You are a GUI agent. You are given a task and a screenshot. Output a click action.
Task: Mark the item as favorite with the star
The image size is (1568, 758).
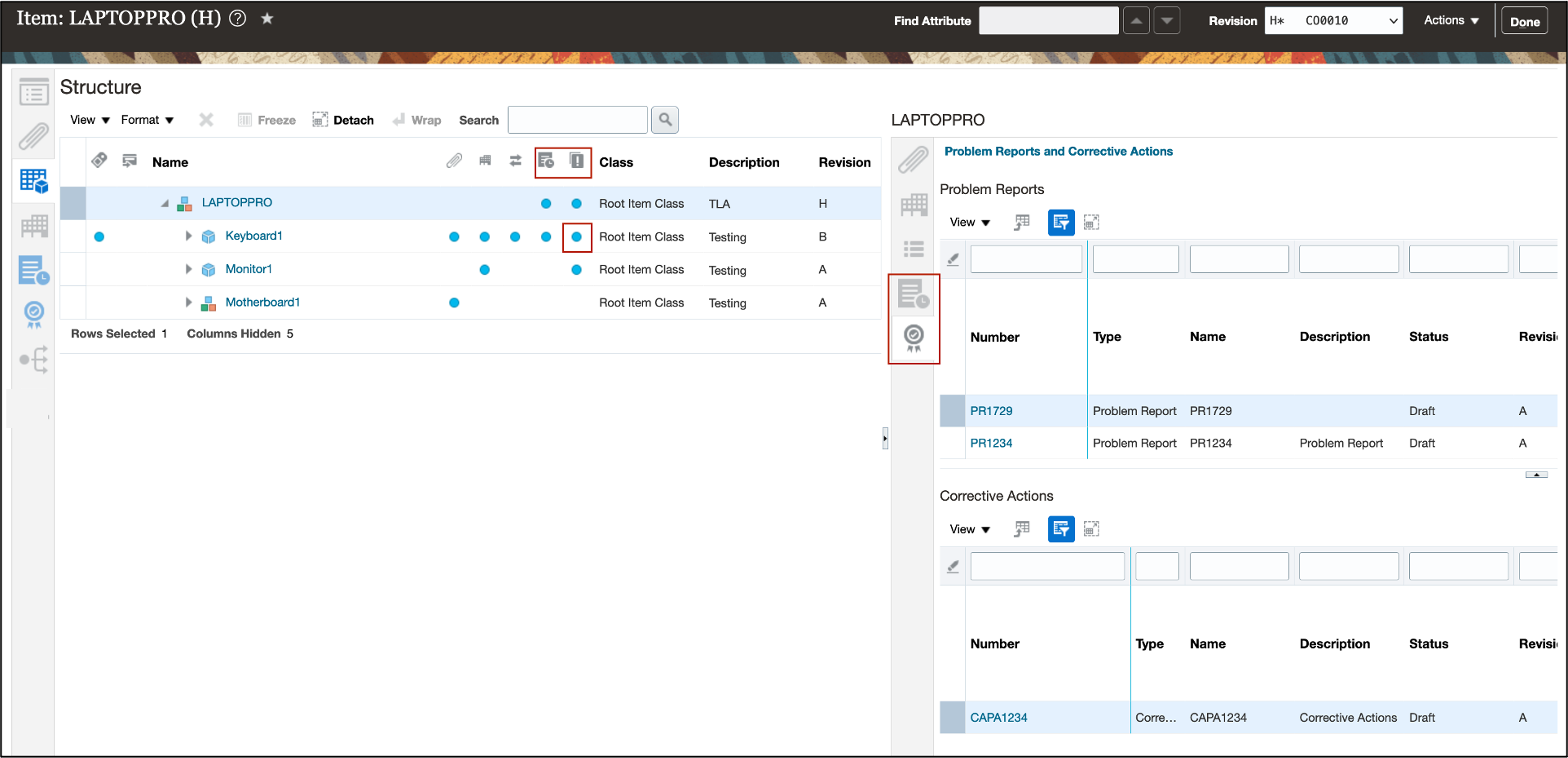tap(267, 19)
